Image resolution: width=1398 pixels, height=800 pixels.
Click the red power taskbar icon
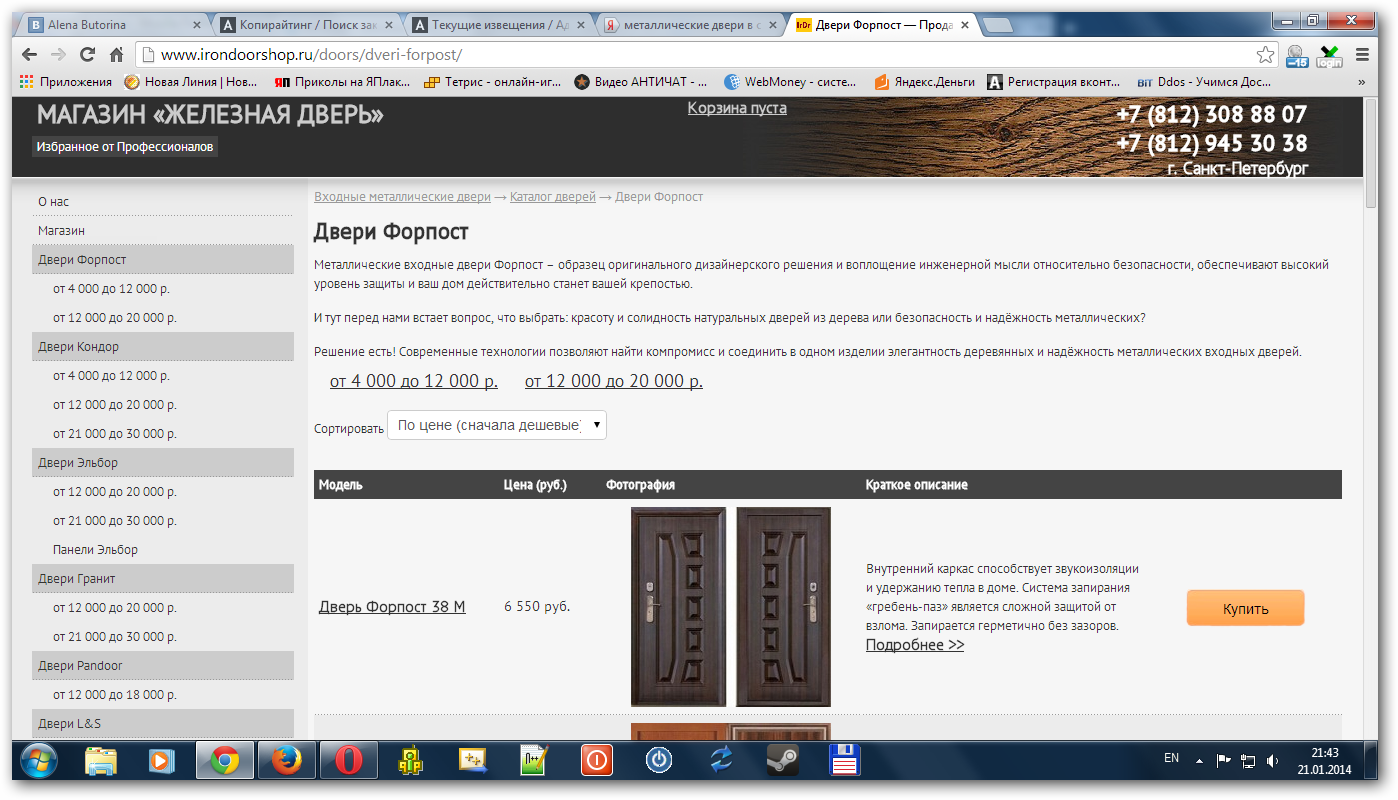pyautogui.click(x=596, y=761)
